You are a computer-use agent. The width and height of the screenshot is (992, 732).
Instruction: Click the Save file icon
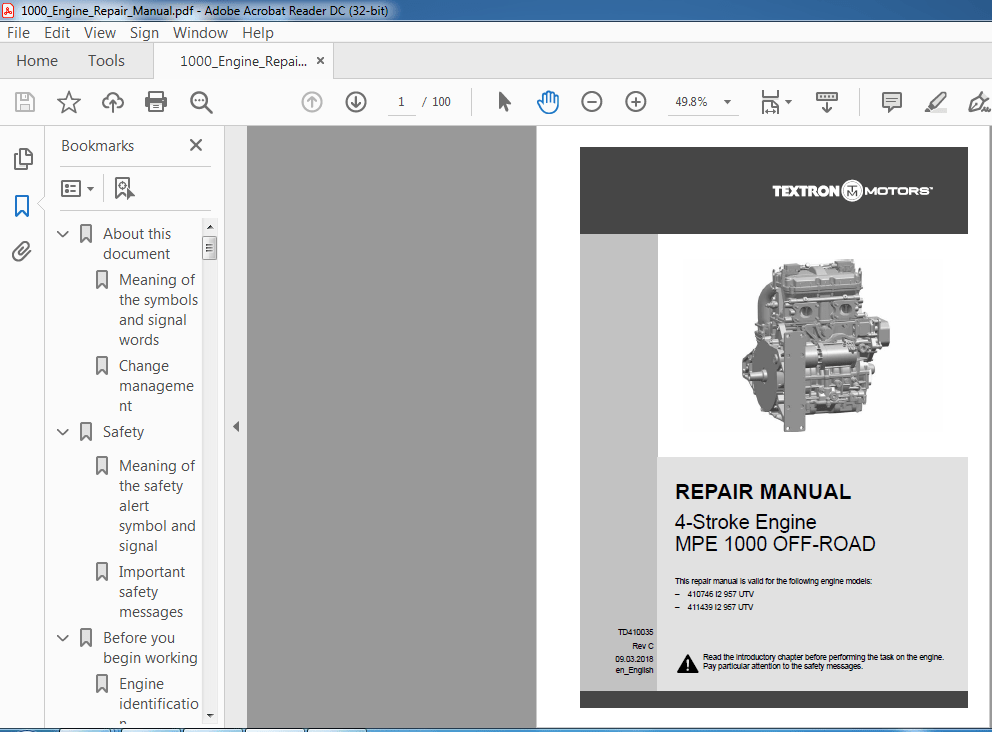point(25,102)
